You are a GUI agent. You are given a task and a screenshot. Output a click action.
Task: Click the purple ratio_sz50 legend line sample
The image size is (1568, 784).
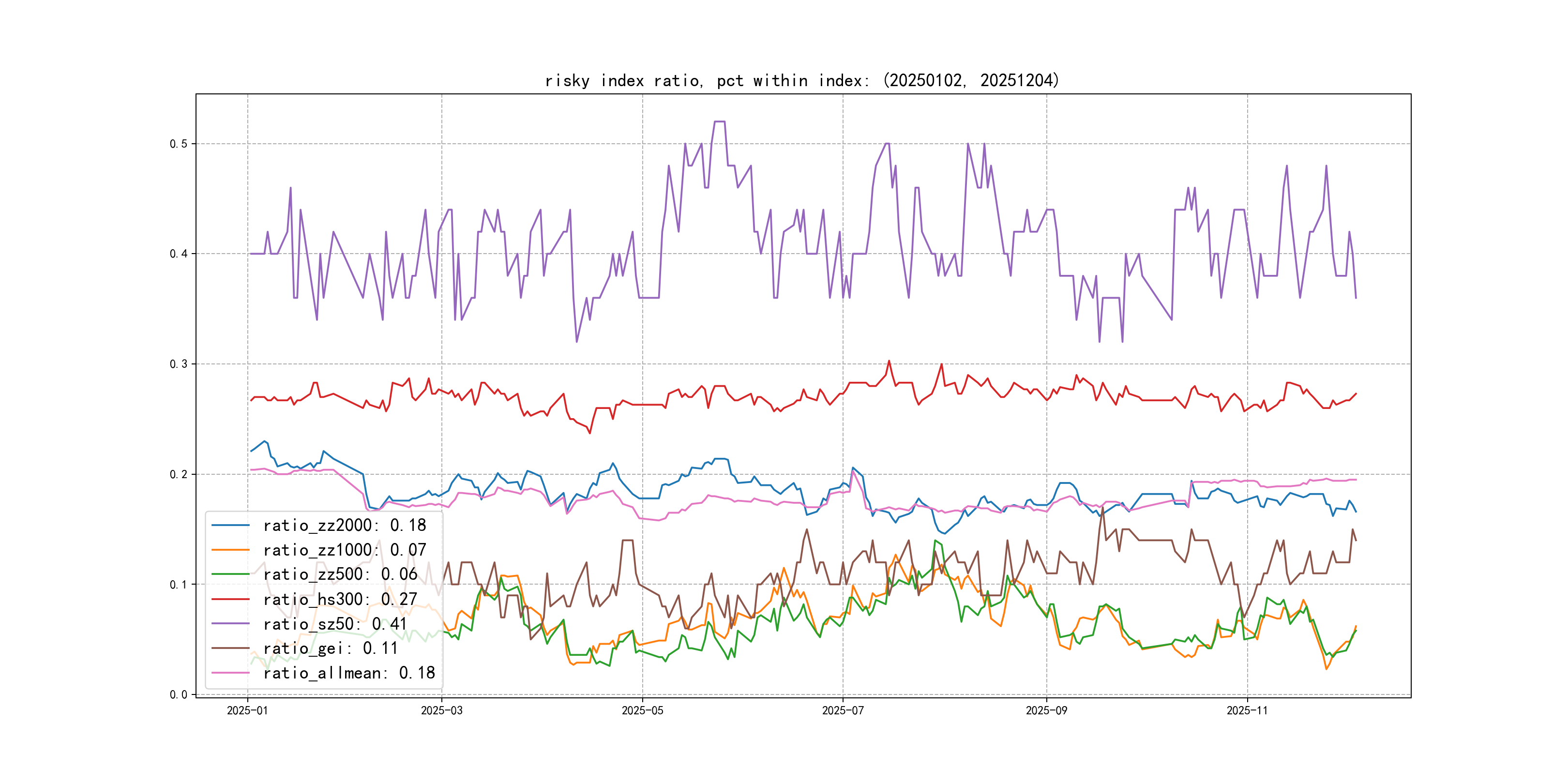point(230,623)
